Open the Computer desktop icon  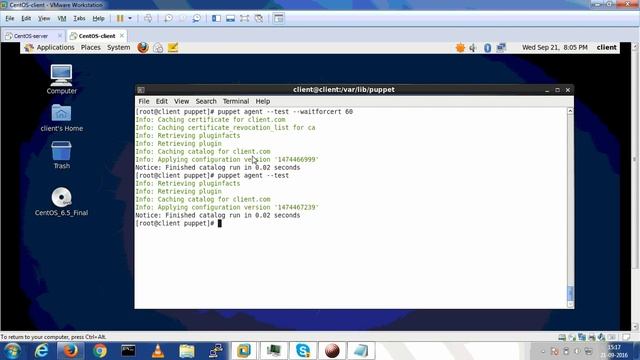coord(61,79)
